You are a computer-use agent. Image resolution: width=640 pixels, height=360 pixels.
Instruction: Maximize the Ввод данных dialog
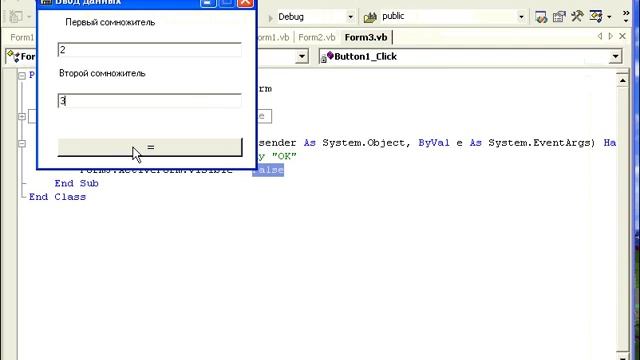pos(227,2)
